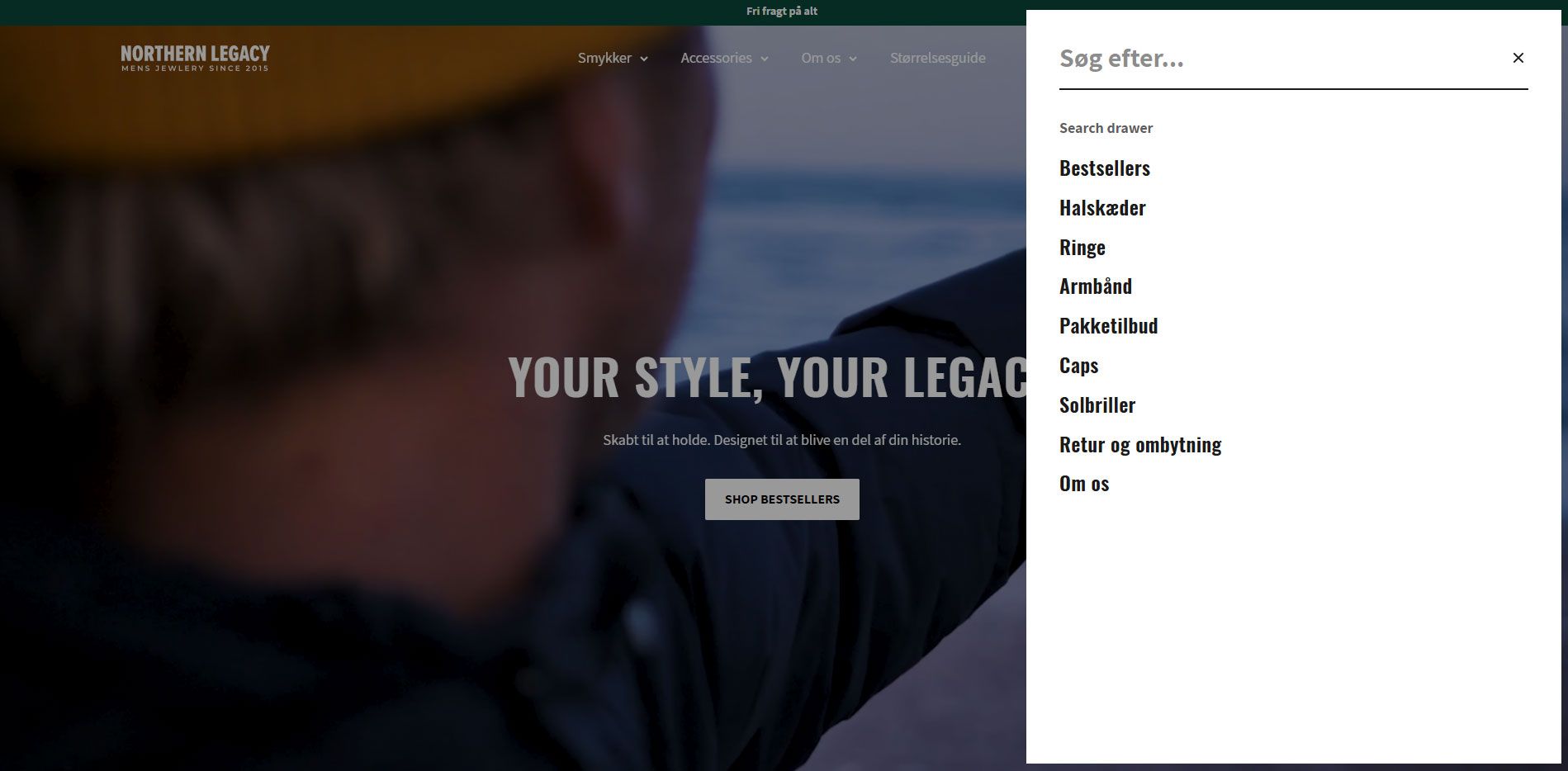Close the search drawer with X icon
Image resolution: width=1568 pixels, height=771 pixels.
point(1518,58)
